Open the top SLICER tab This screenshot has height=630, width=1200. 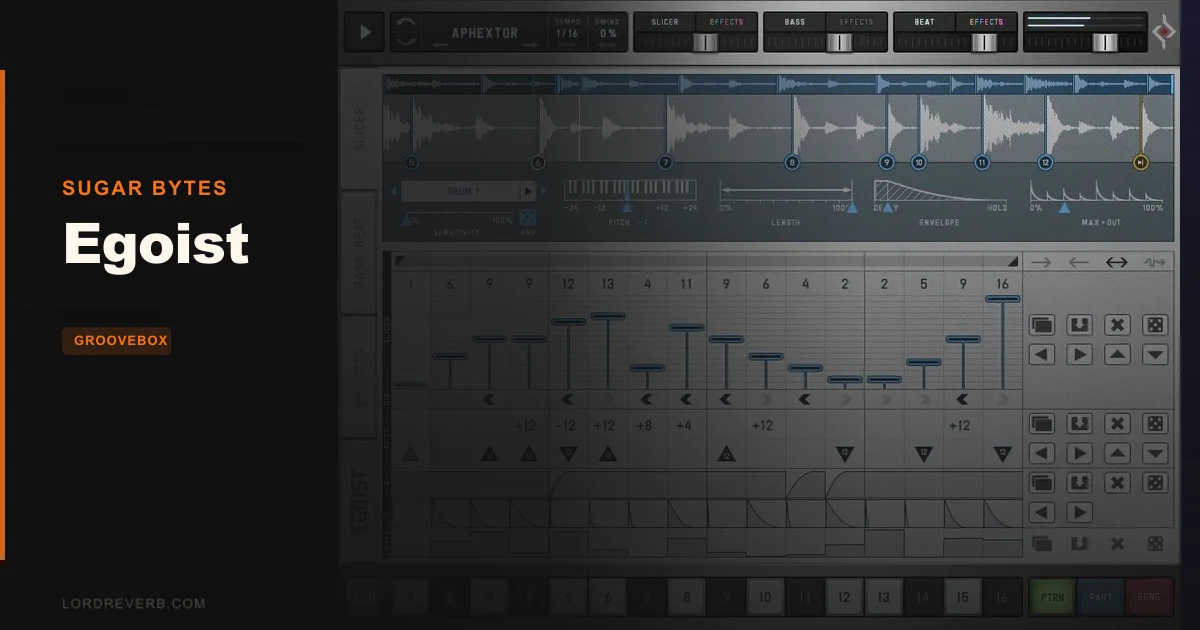(664, 21)
